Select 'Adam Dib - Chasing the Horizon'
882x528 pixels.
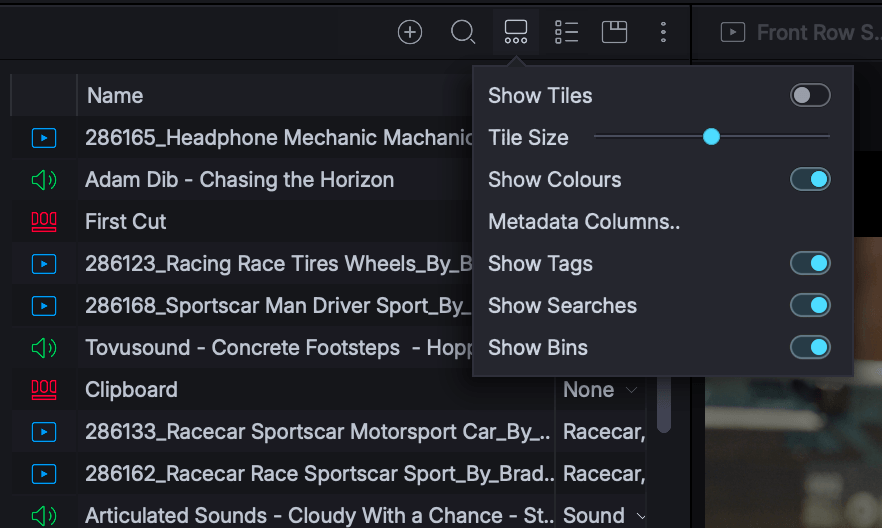240,180
